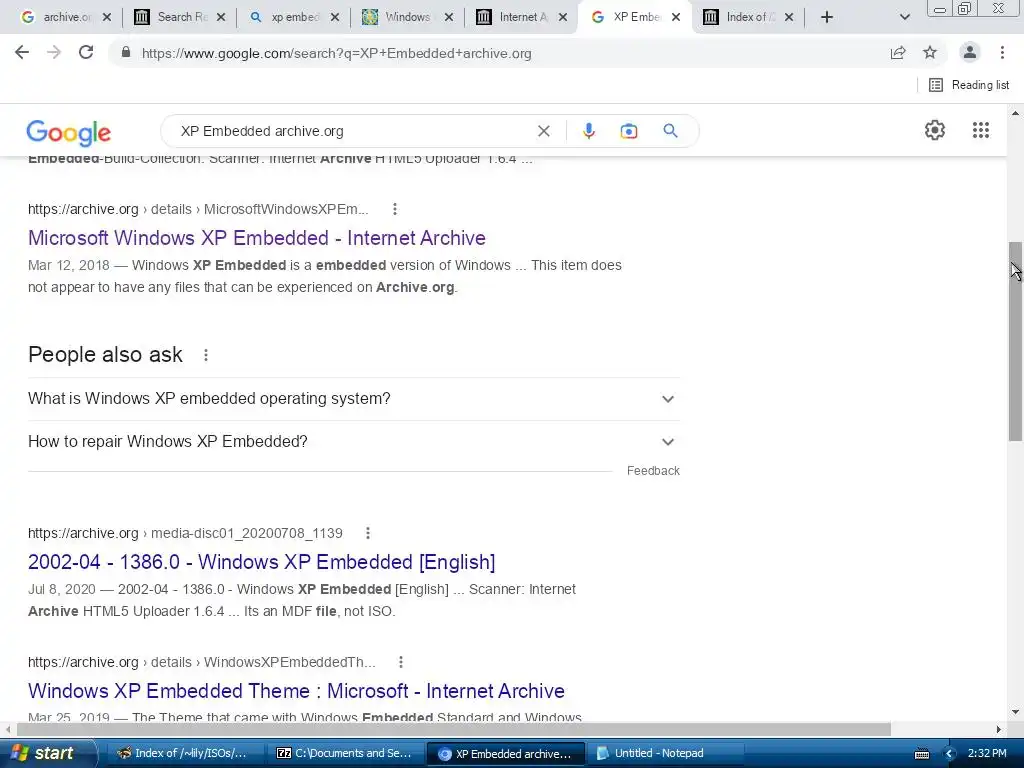The height and width of the screenshot is (768, 1024).
Task: Search by image with camera icon
Action: coord(628,131)
